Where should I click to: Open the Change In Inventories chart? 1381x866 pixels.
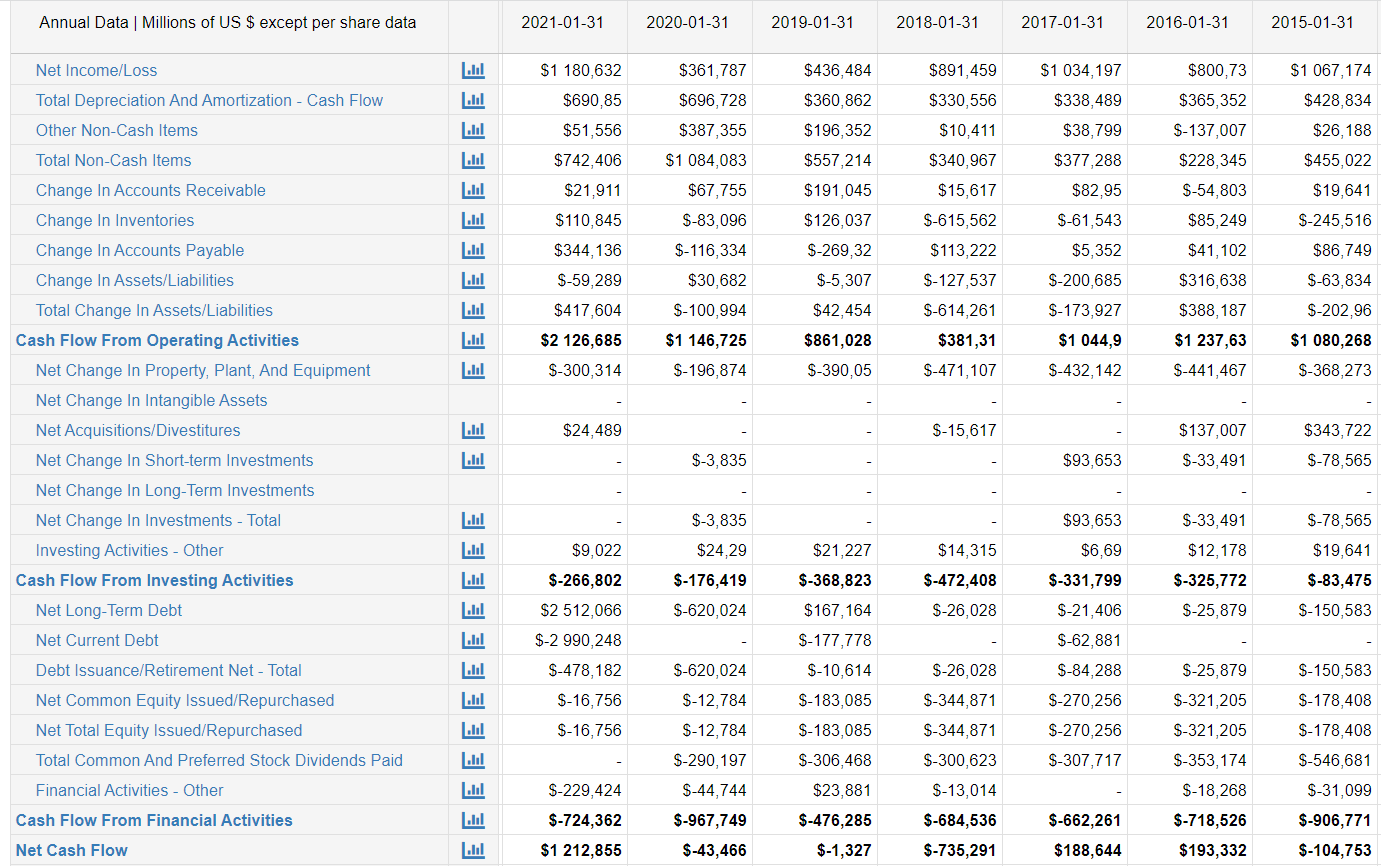click(472, 220)
